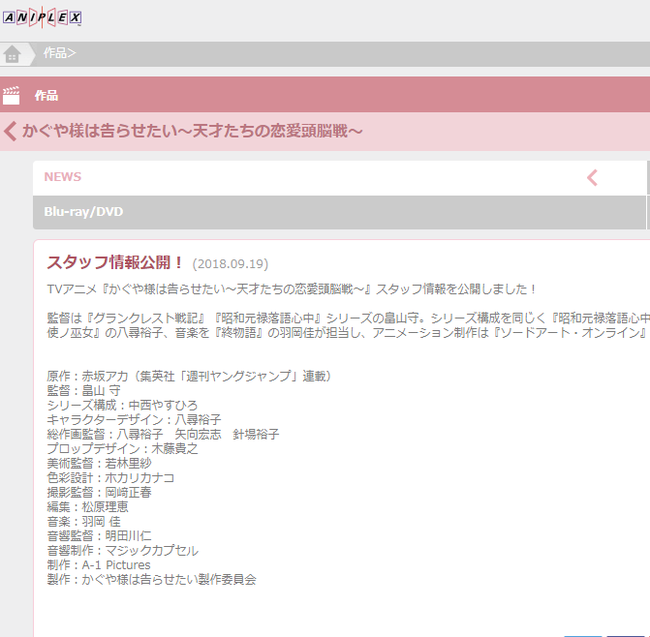This screenshot has height=637, width=650.
Task: Select the 色彩設計：ホカリカナコ line
Action: [111, 478]
